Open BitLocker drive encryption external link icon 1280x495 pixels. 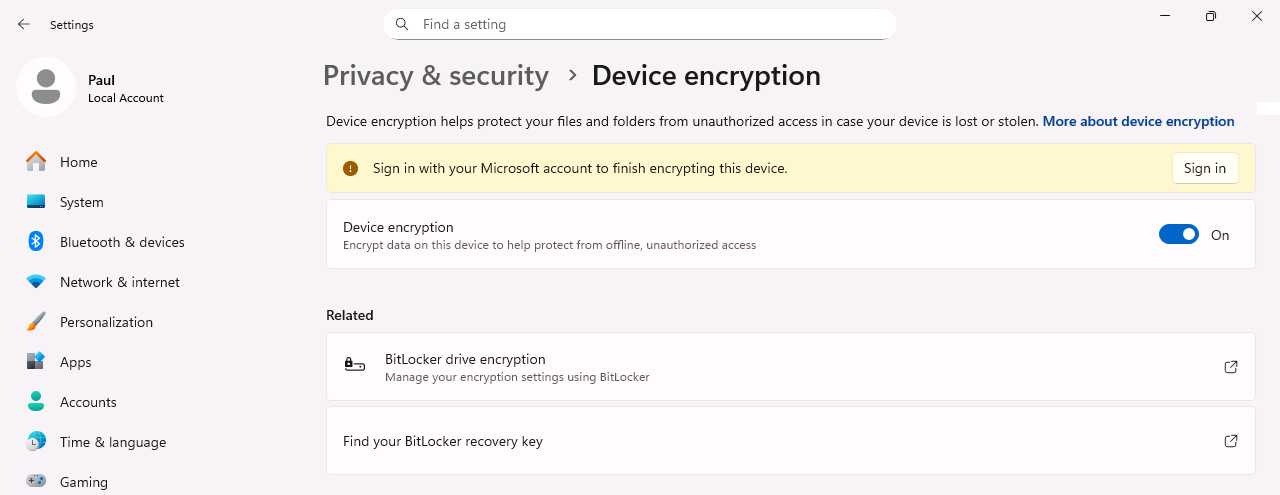click(x=1231, y=367)
